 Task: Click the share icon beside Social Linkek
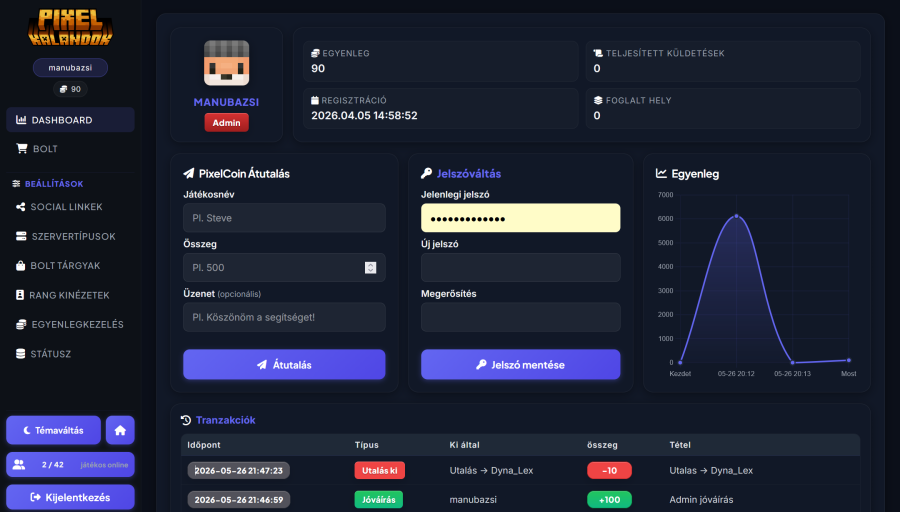click(x=21, y=207)
